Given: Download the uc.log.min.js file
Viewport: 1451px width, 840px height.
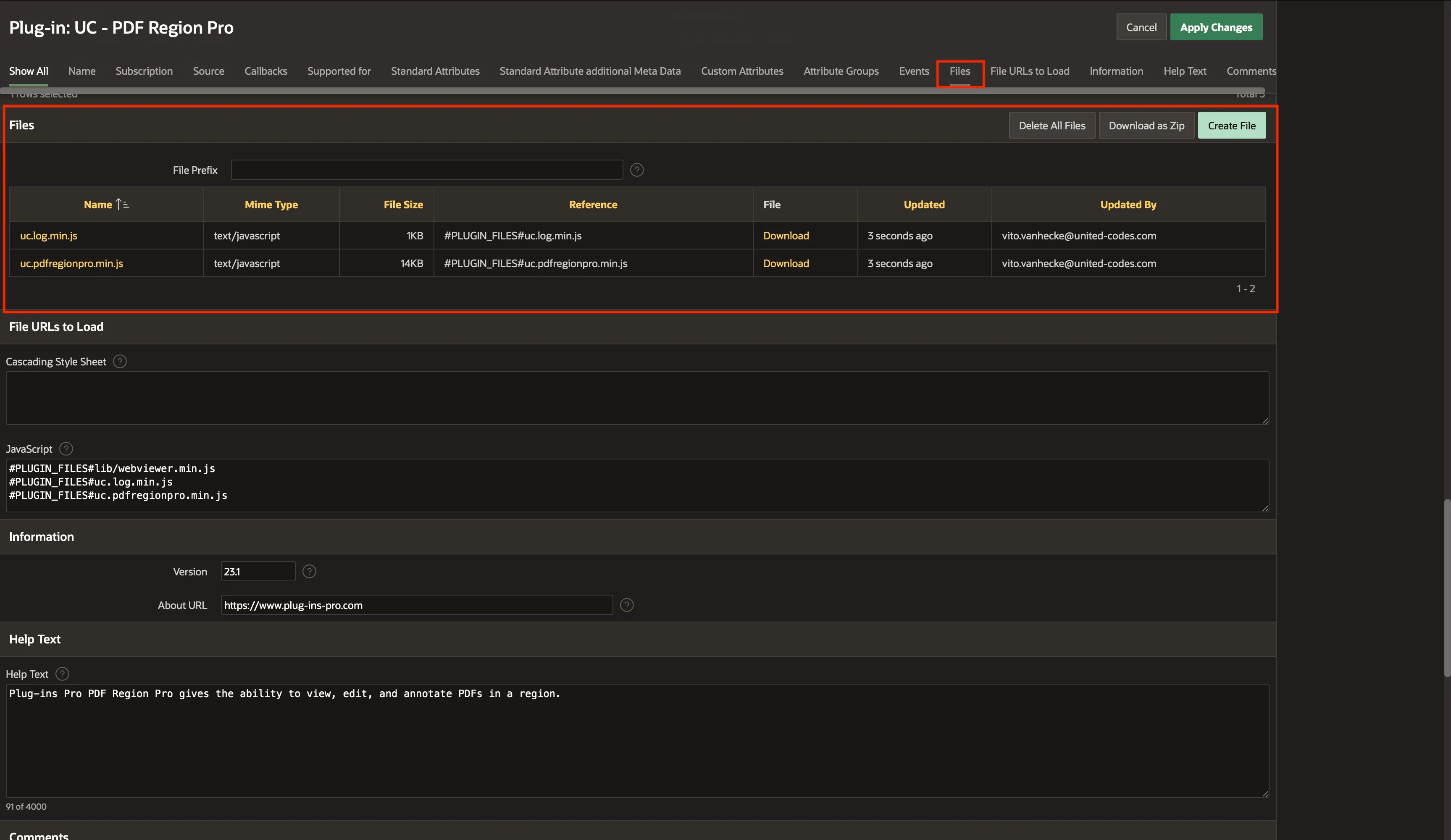Looking at the screenshot, I should [786, 236].
